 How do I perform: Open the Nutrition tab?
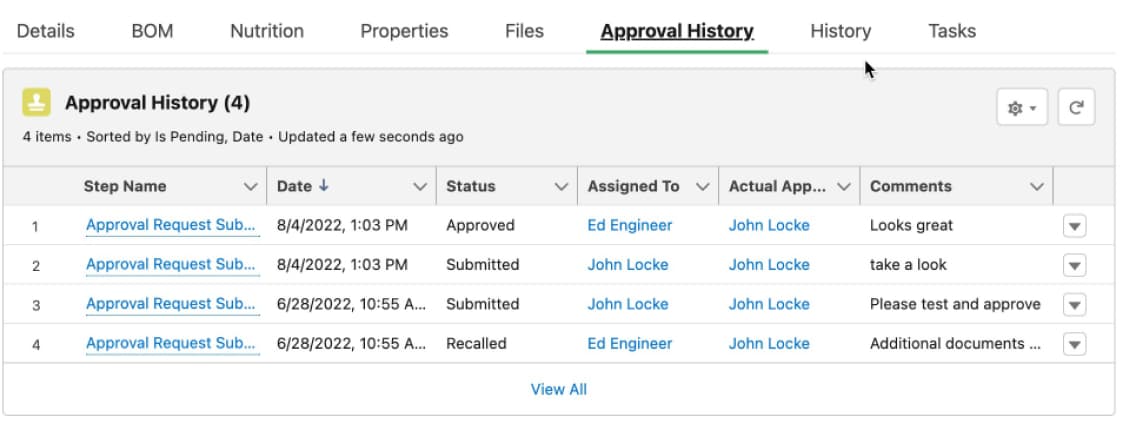[x=267, y=31]
